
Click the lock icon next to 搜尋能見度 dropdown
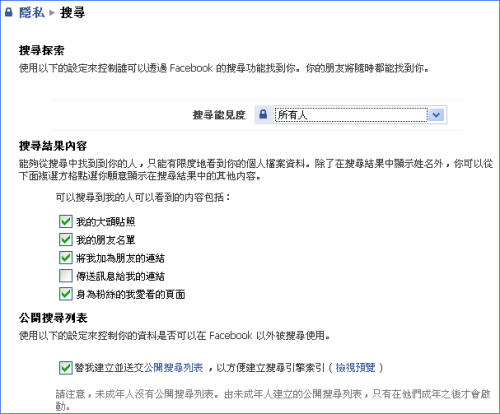click(x=263, y=115)
